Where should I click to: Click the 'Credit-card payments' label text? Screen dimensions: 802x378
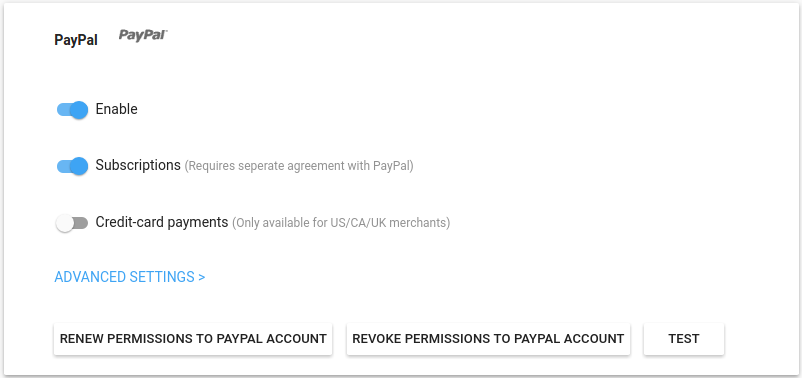pyautogui.click(x=162, y=222)
